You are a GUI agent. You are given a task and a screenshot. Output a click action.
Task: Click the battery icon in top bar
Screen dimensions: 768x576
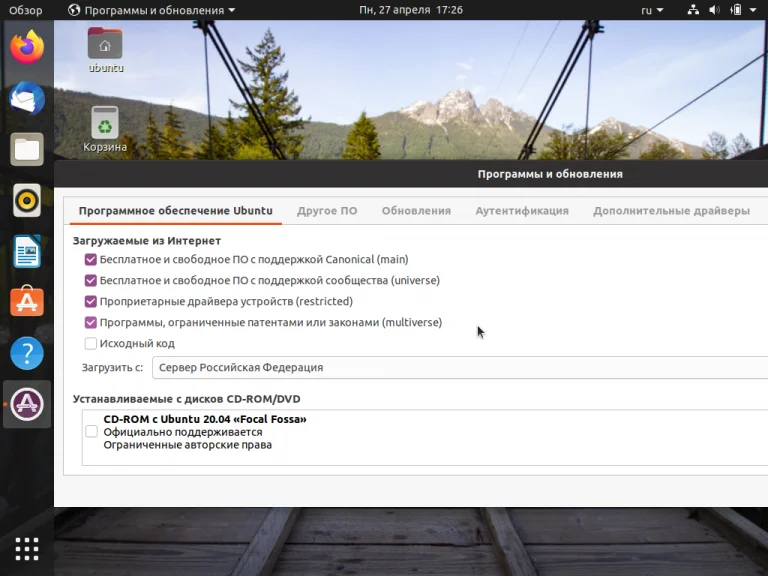736,10
